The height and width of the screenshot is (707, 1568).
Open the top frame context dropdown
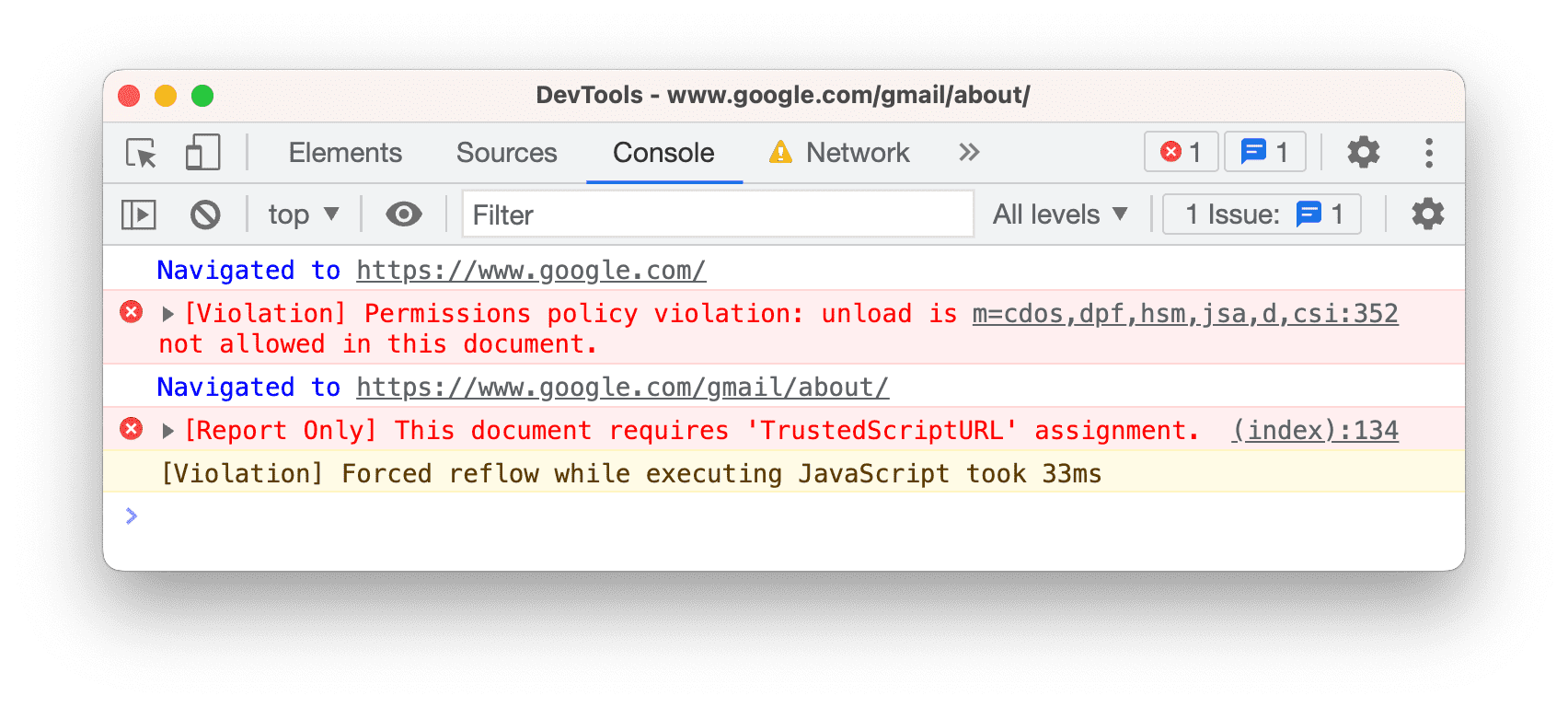pyautogui.click(x=303, y=214)
